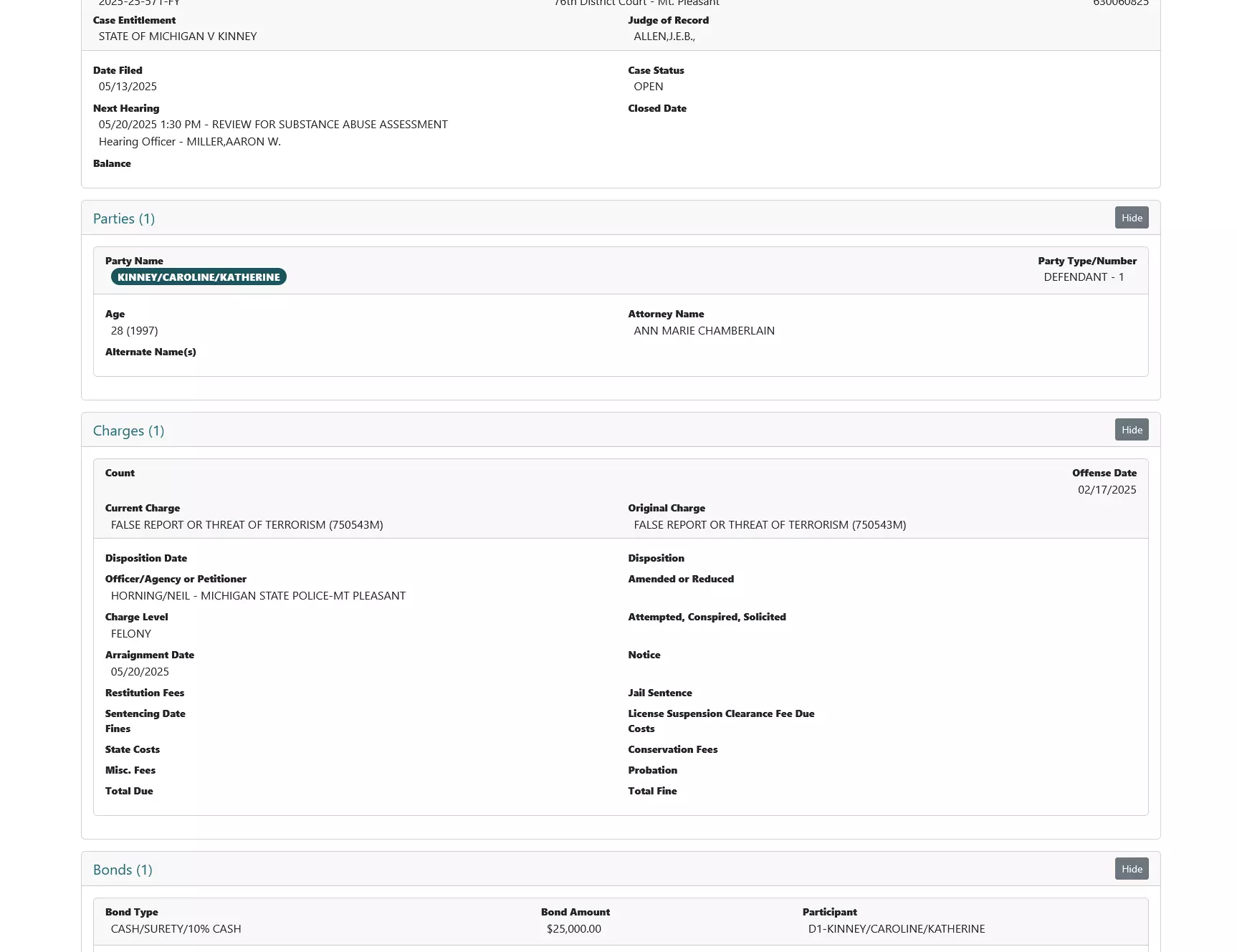The width and height of the screenshot is (1237, 952).
Task: Click the Jail Sentence label
Action: pyautogui.click(x=660, y=693)
